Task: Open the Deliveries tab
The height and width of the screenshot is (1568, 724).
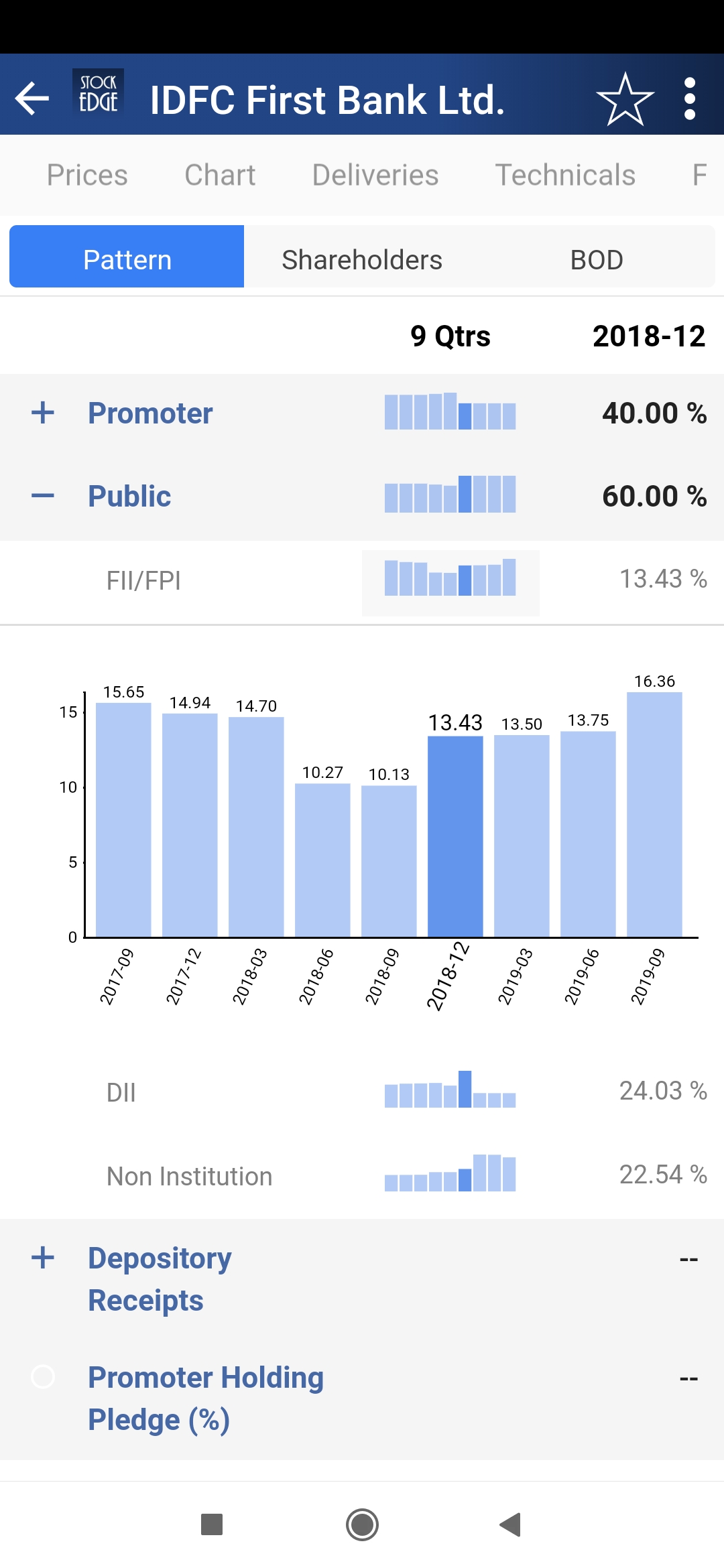Action: [375, 175]
